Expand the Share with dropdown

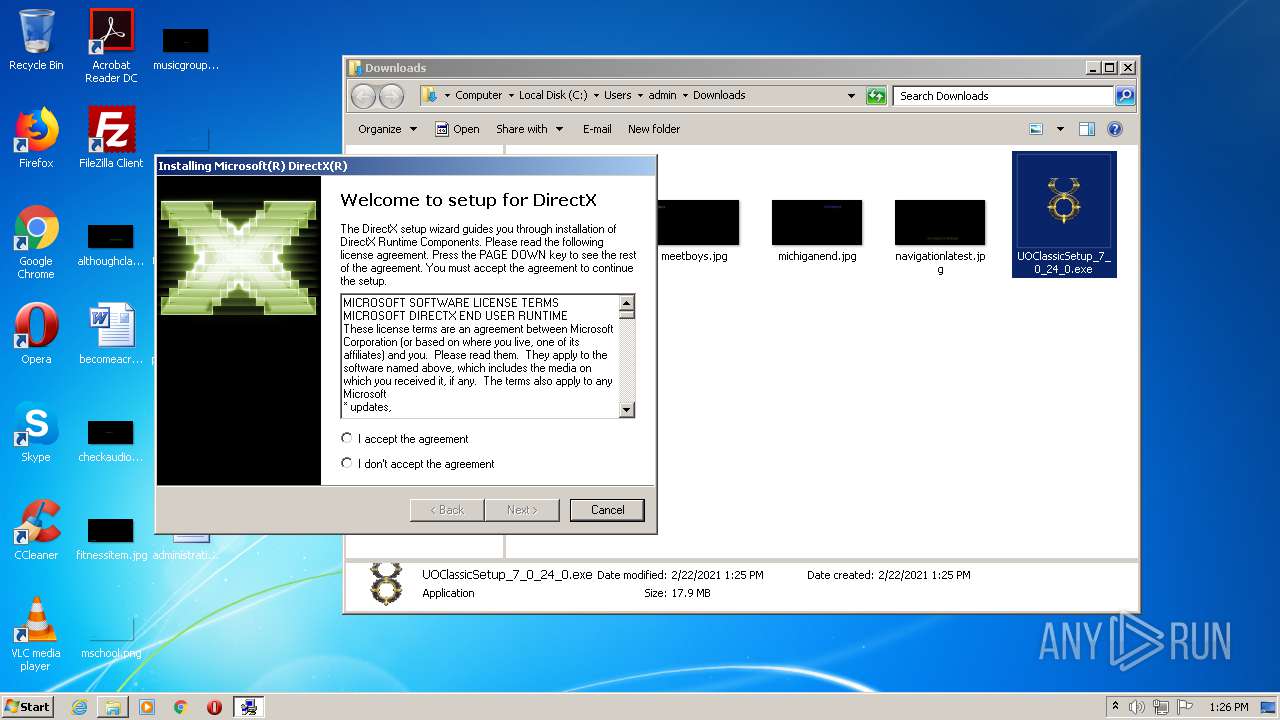coord(530,129)
